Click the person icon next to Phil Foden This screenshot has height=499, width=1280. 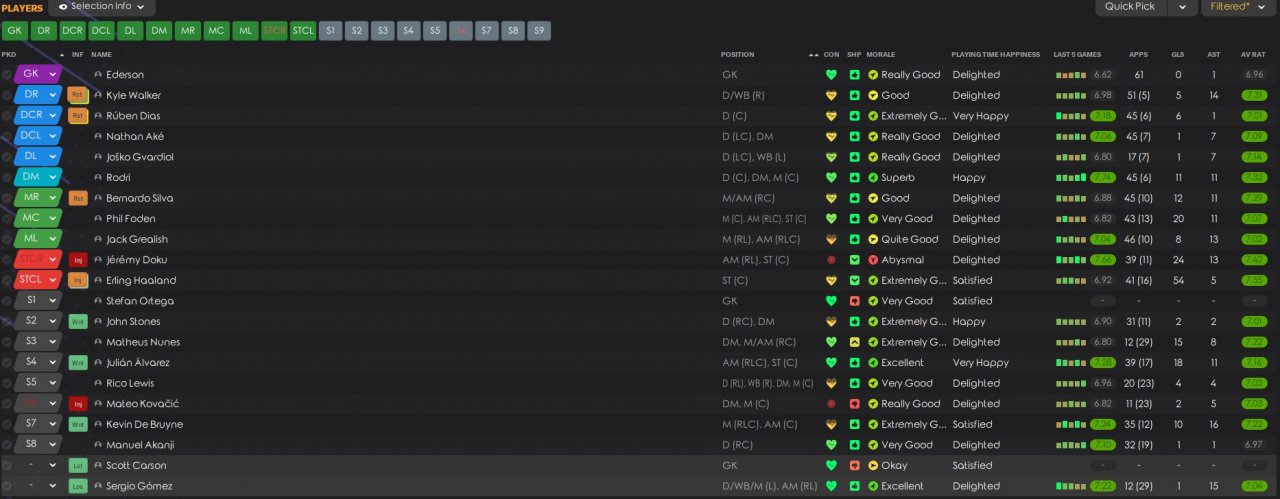(98, 219)
